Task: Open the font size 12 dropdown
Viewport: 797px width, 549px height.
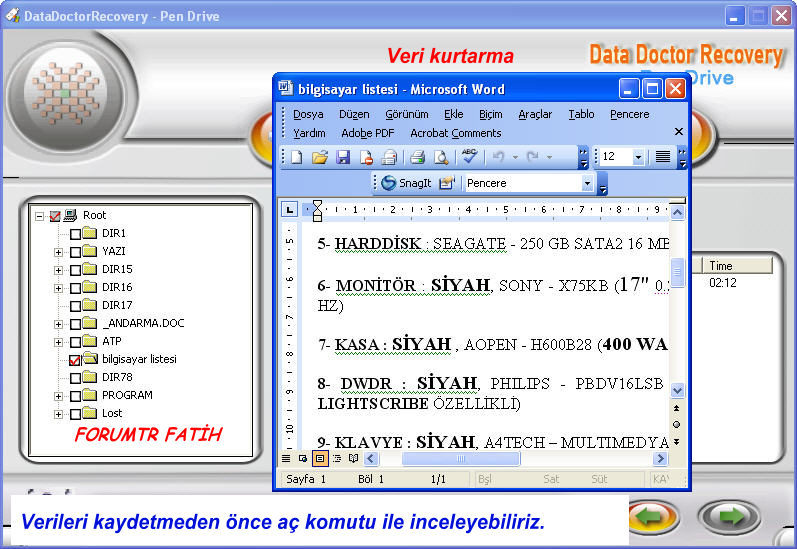Action: click(638, 157)
